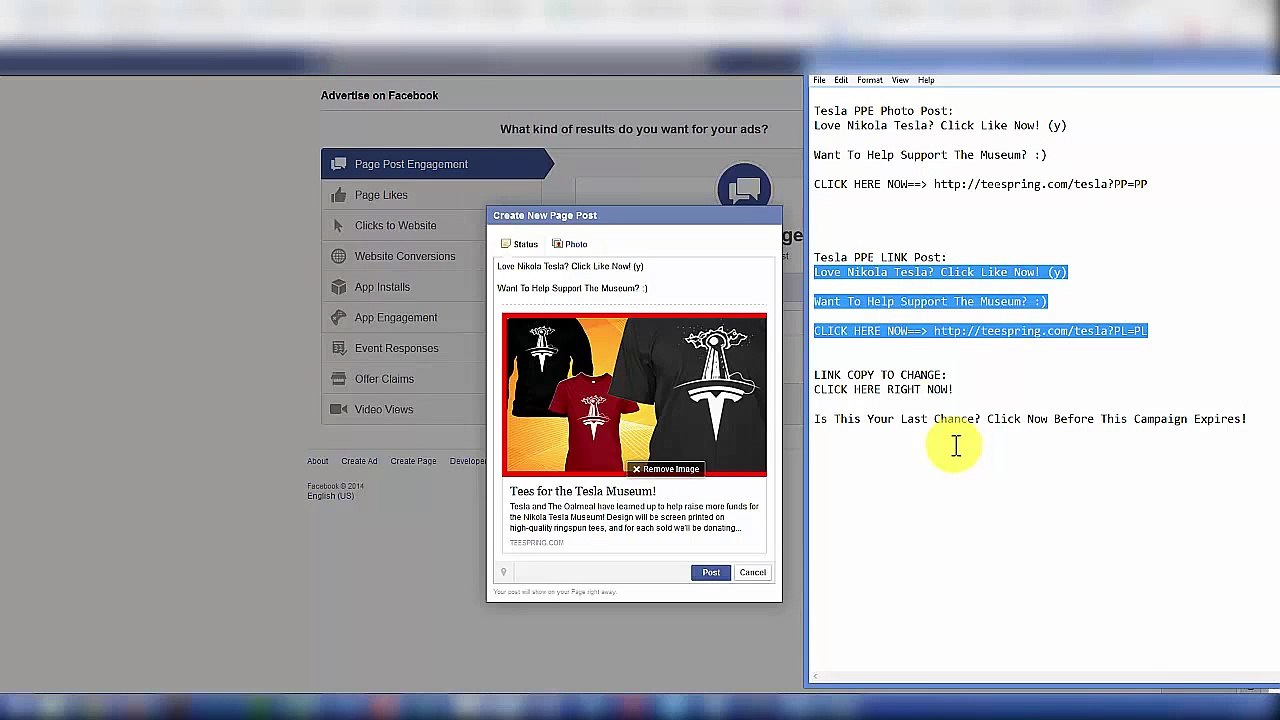Open the Create Page footer link

click(413, 461)
